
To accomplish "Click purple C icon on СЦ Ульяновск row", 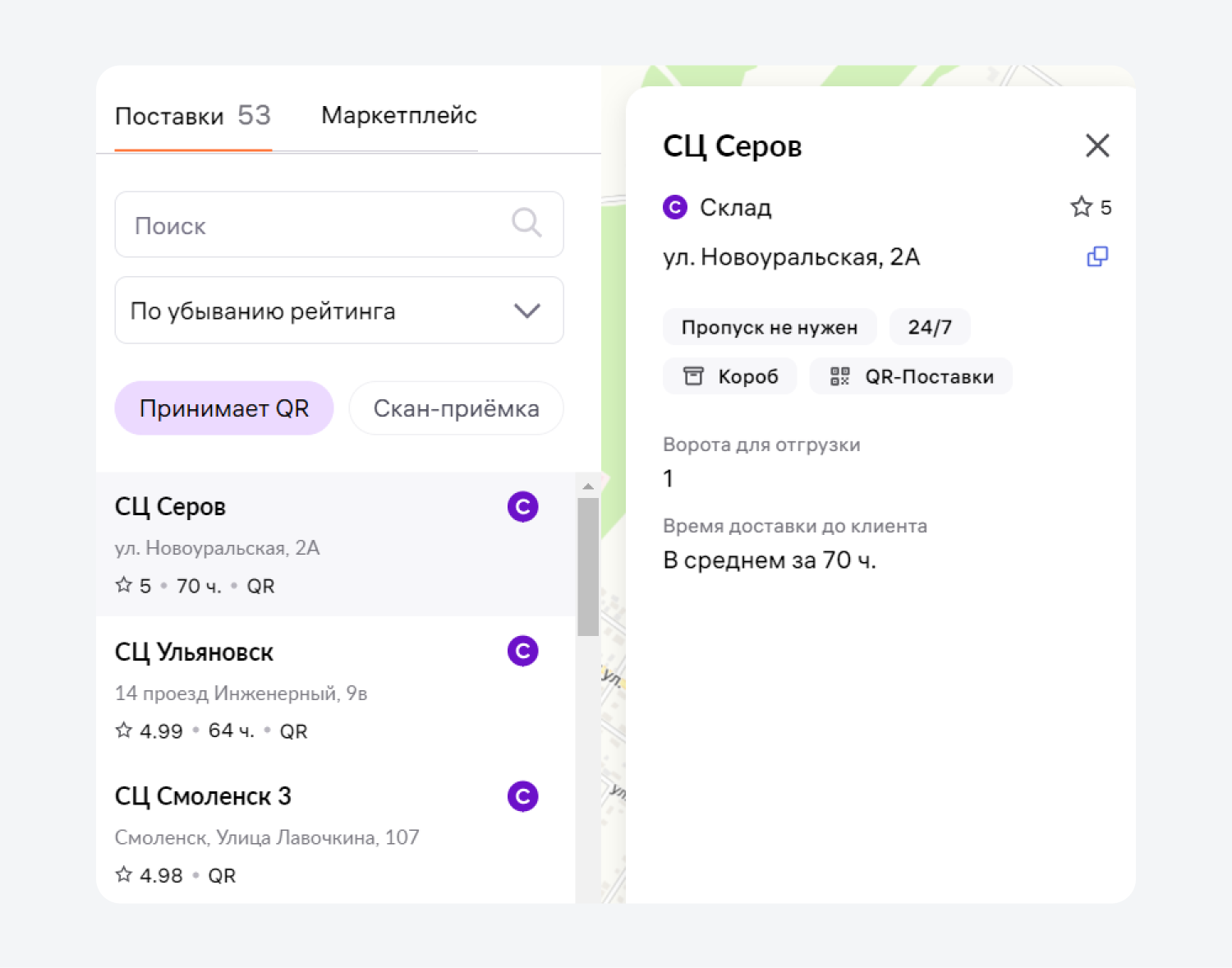I will tap(523, 651).
